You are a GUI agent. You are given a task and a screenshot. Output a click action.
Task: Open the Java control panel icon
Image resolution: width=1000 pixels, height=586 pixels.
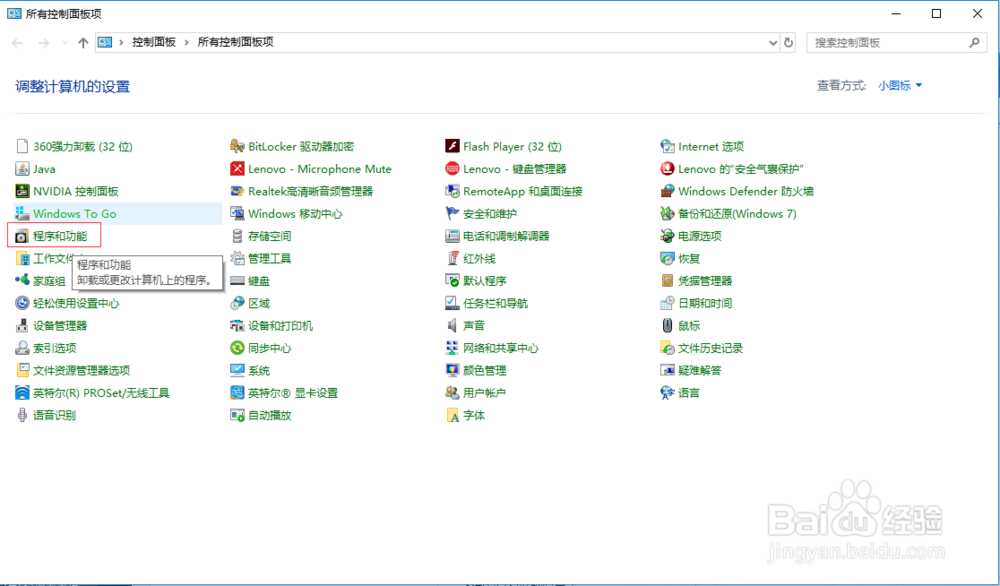(22, 169)
